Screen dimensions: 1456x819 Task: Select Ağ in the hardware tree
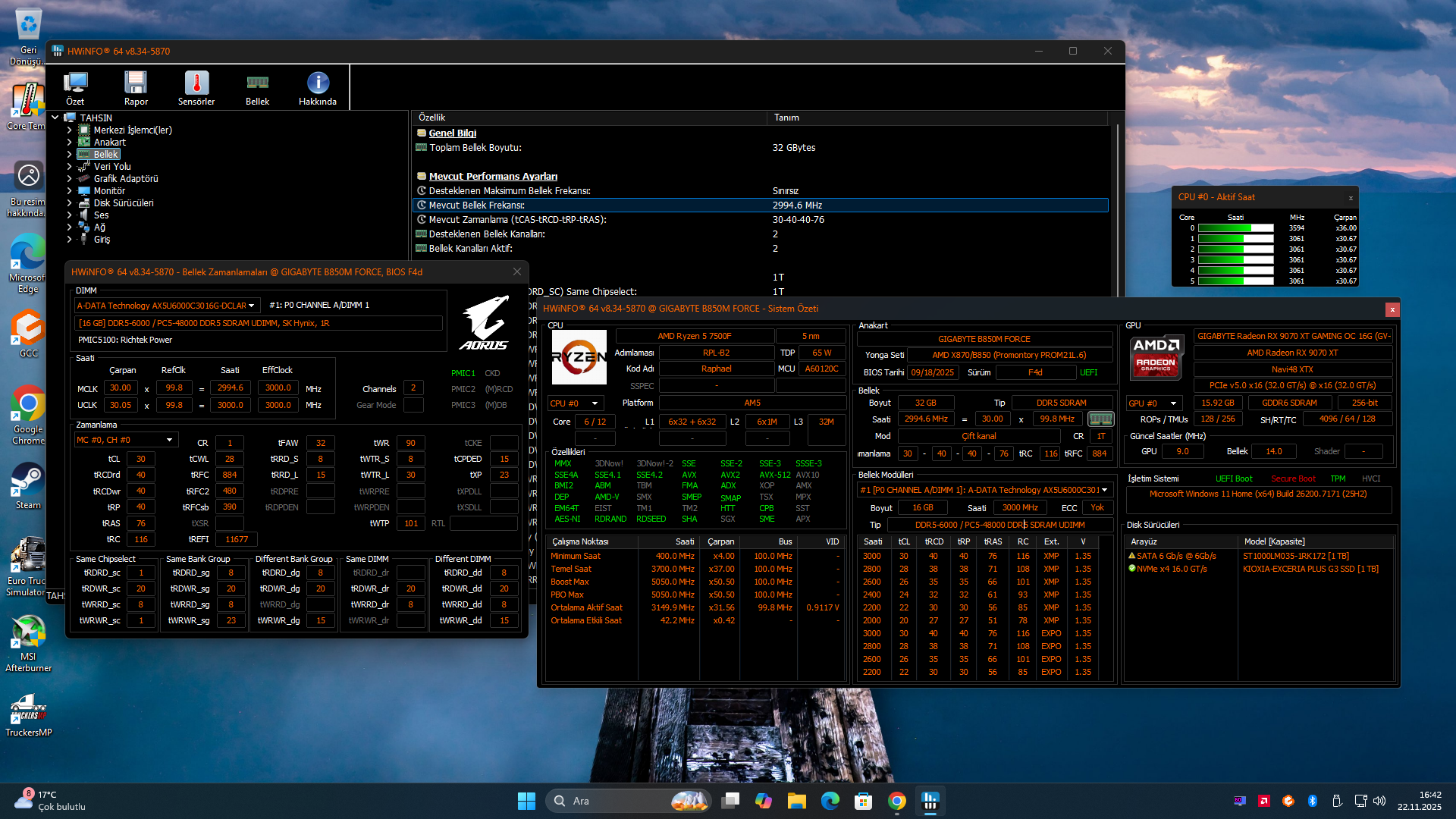[x=99, y=227]
